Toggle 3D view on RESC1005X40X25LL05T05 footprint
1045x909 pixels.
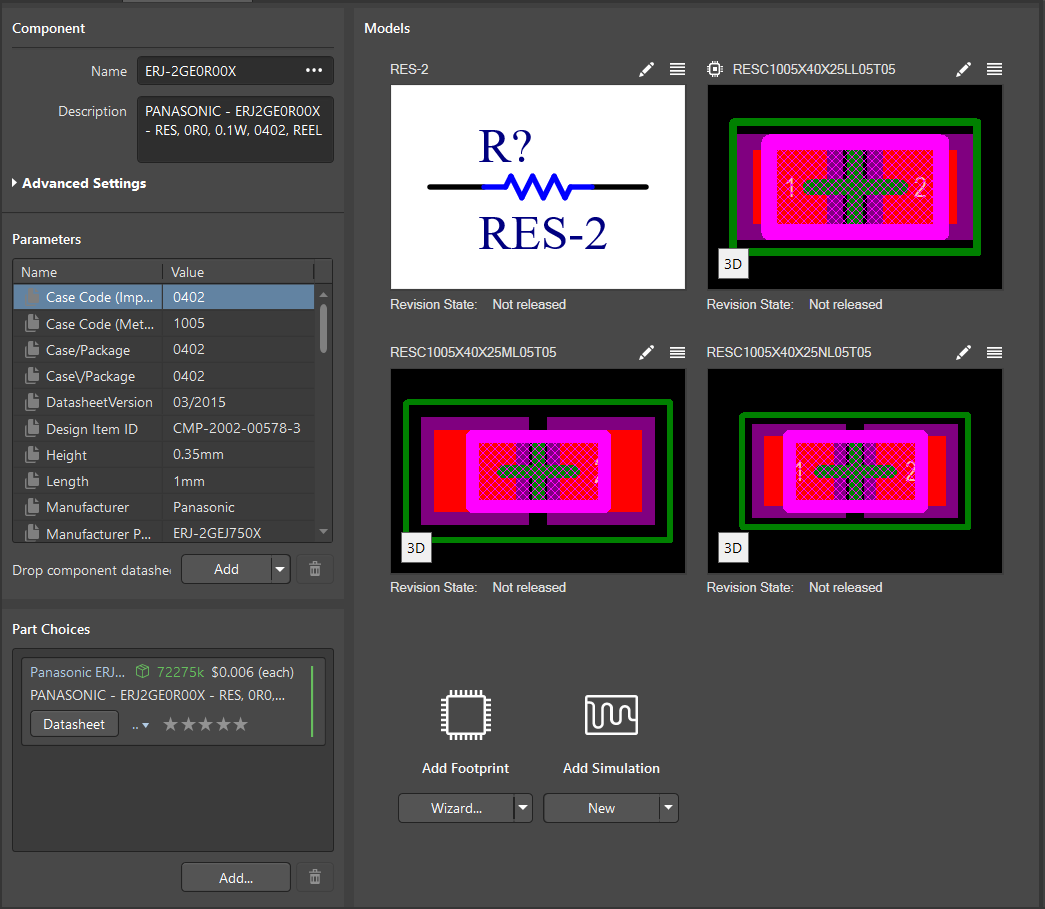point(733,264)
